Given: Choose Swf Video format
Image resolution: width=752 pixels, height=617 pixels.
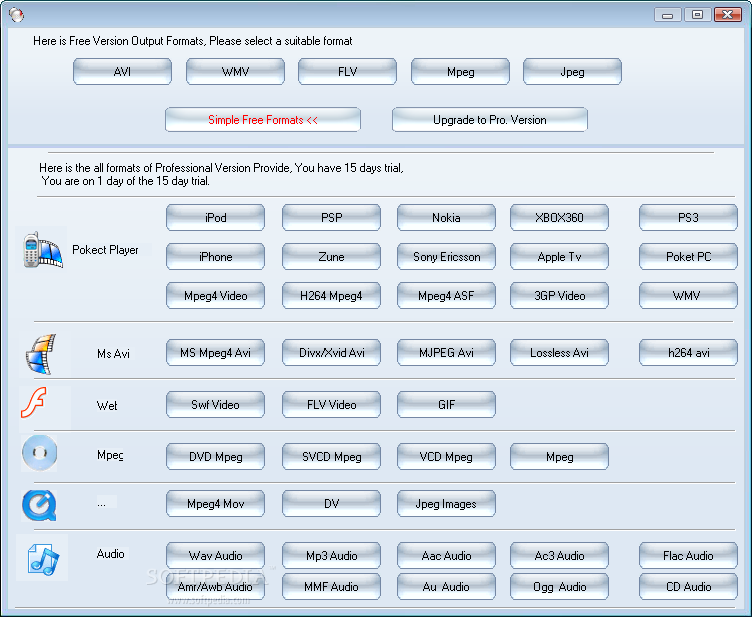Looking at the screenshot, I should click(215, 405).
